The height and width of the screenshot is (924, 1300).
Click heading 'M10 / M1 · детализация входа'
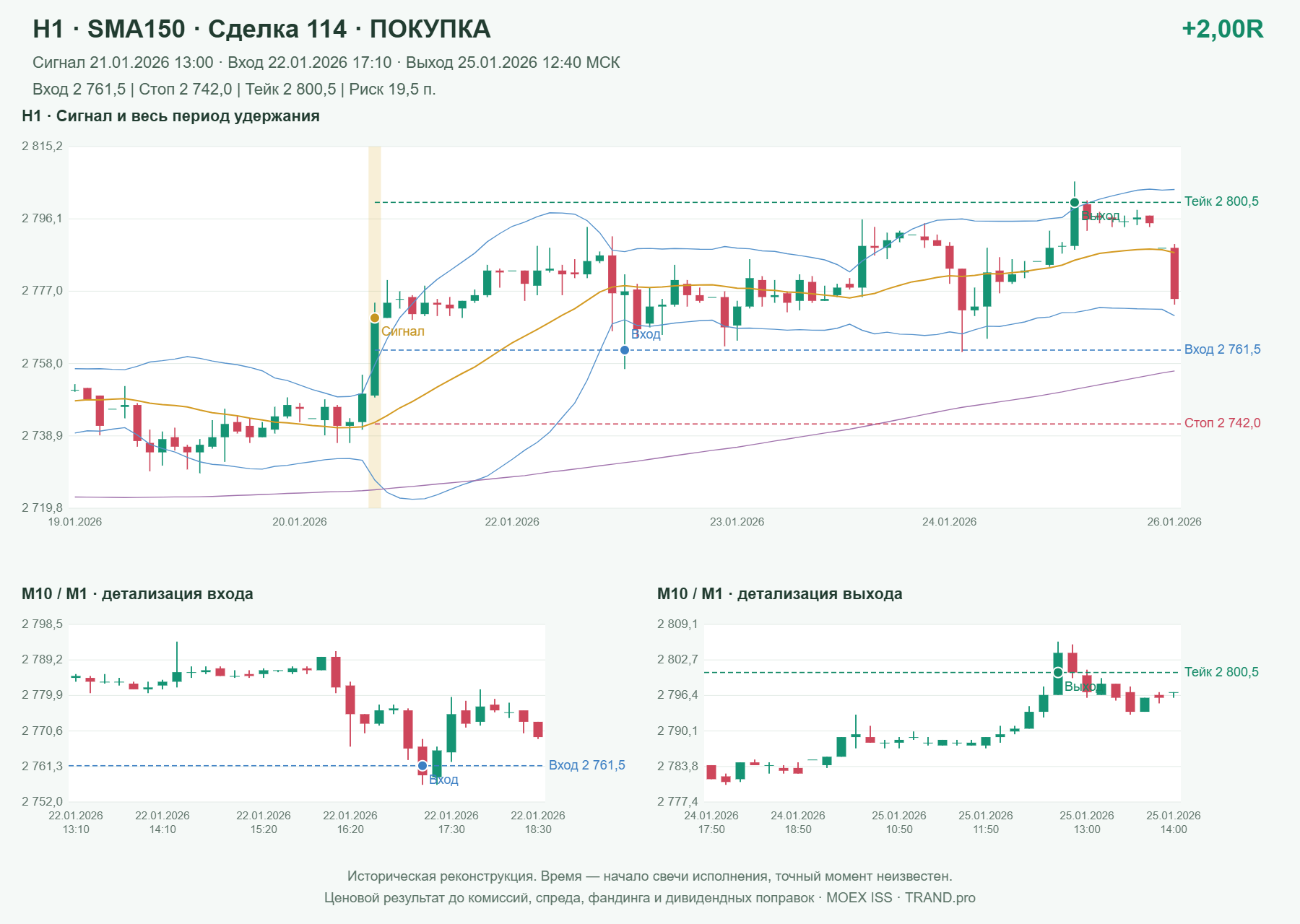click(137, 594)
